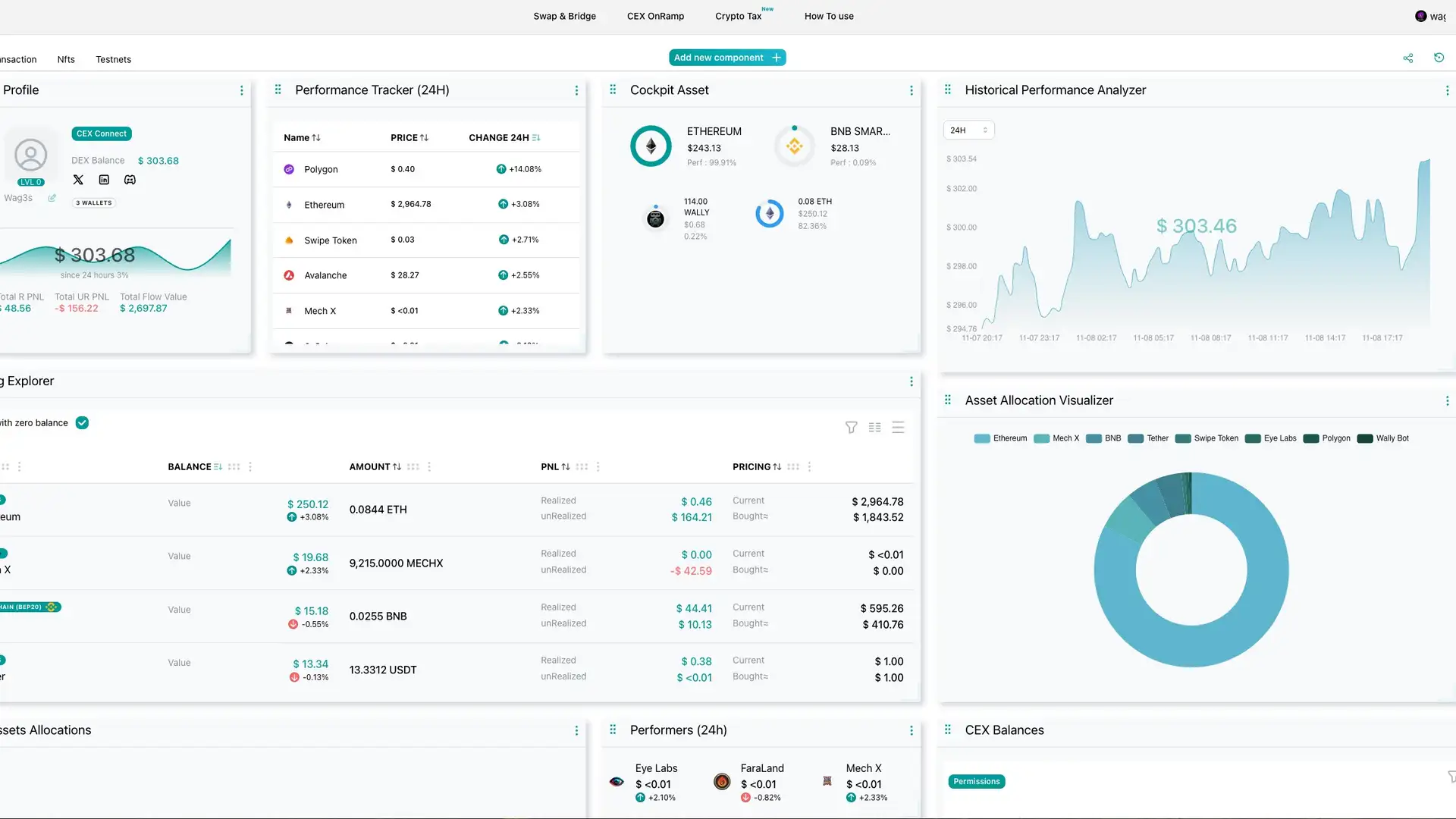Click the Permissions button in CEX Balances
Viewport: 1456px width, 819px height.
(x=977, y=782)
